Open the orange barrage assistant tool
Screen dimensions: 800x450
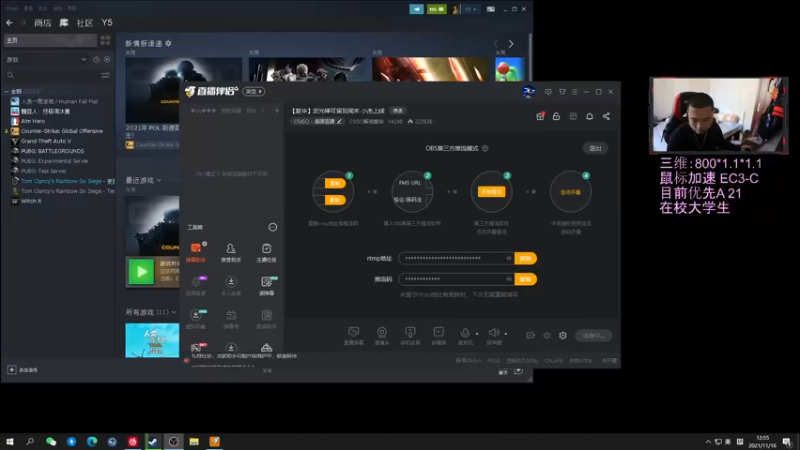point(196,252)
